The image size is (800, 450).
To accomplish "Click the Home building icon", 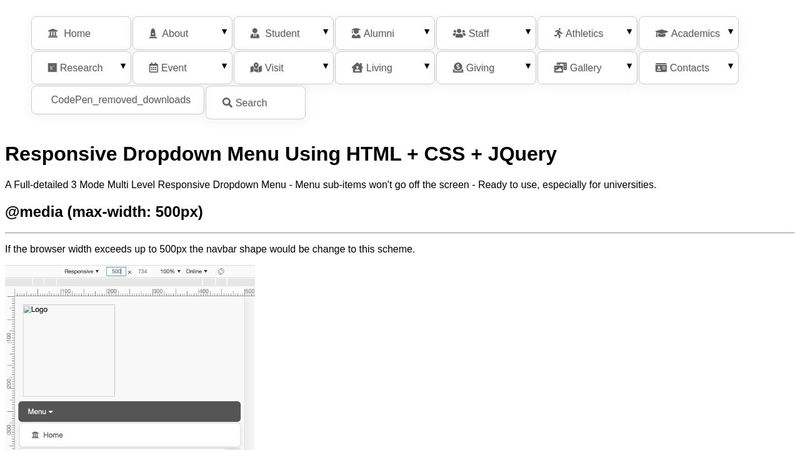I will pos(53,34).
